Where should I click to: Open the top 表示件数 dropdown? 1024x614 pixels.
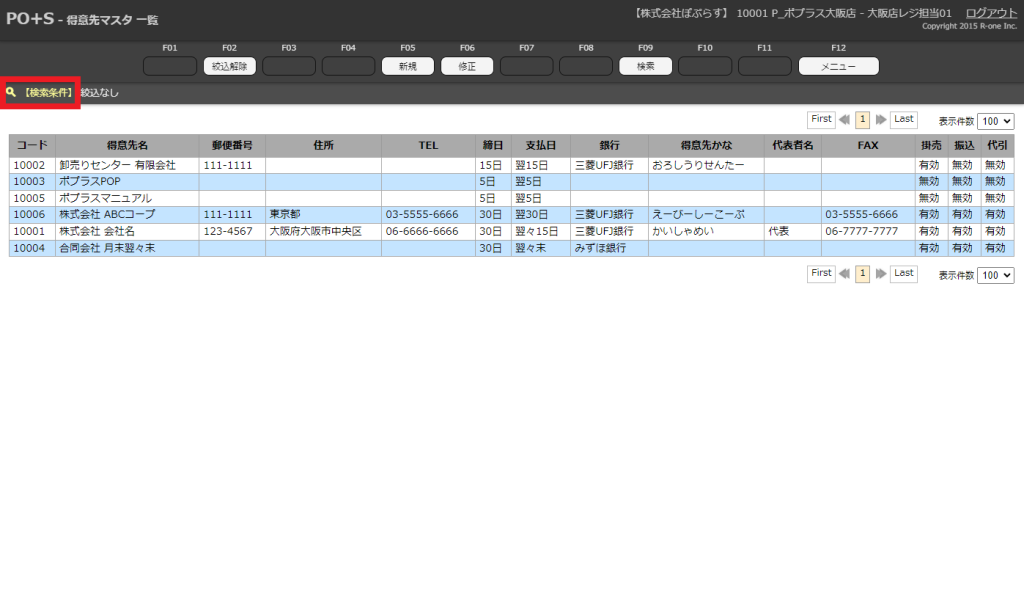click(995, 120)
